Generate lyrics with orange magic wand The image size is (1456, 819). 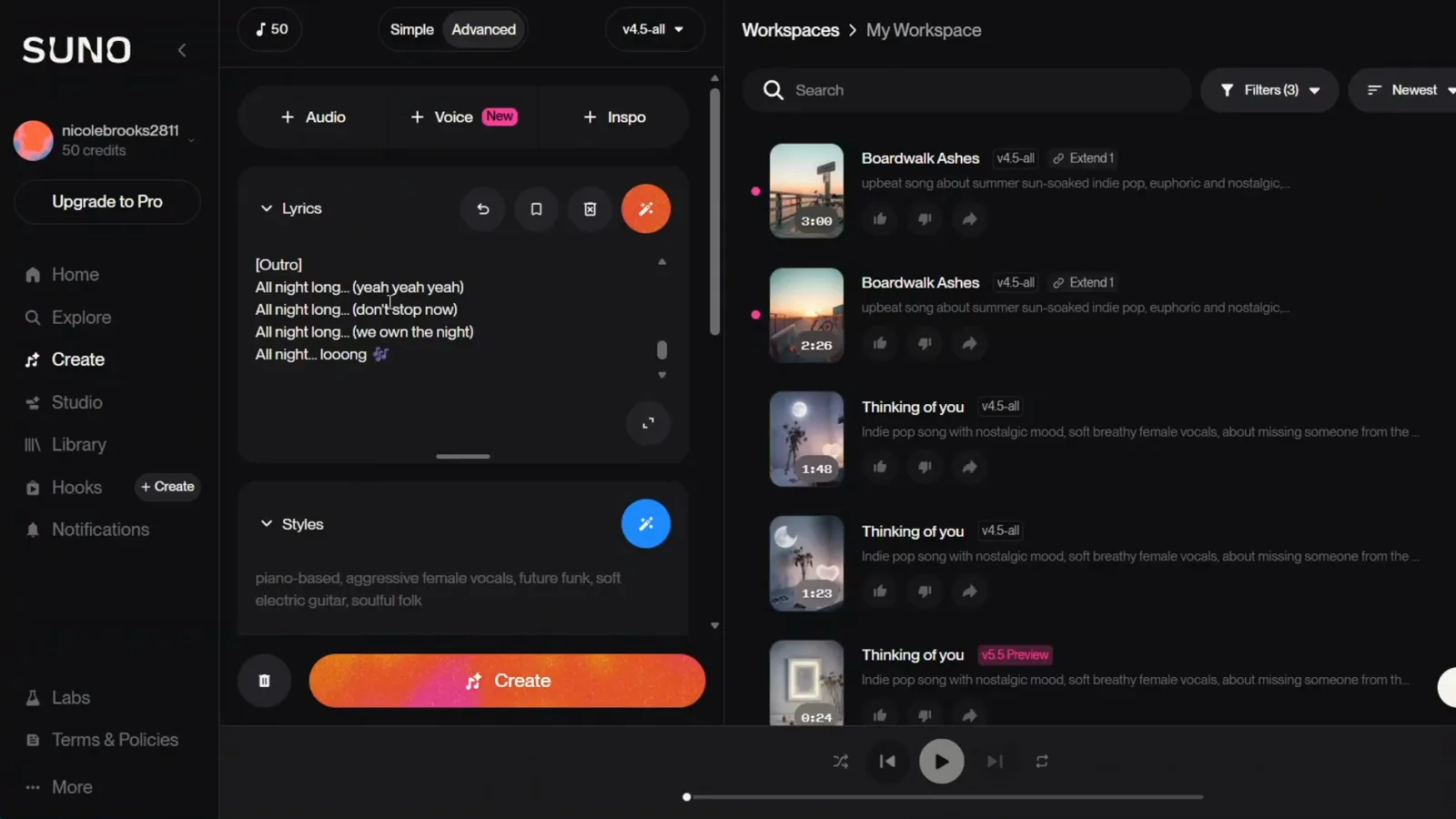tap(646, 208)
